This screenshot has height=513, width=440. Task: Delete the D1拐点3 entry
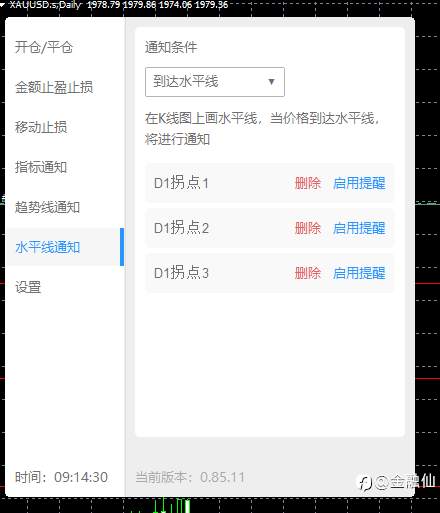click(307, 273)
